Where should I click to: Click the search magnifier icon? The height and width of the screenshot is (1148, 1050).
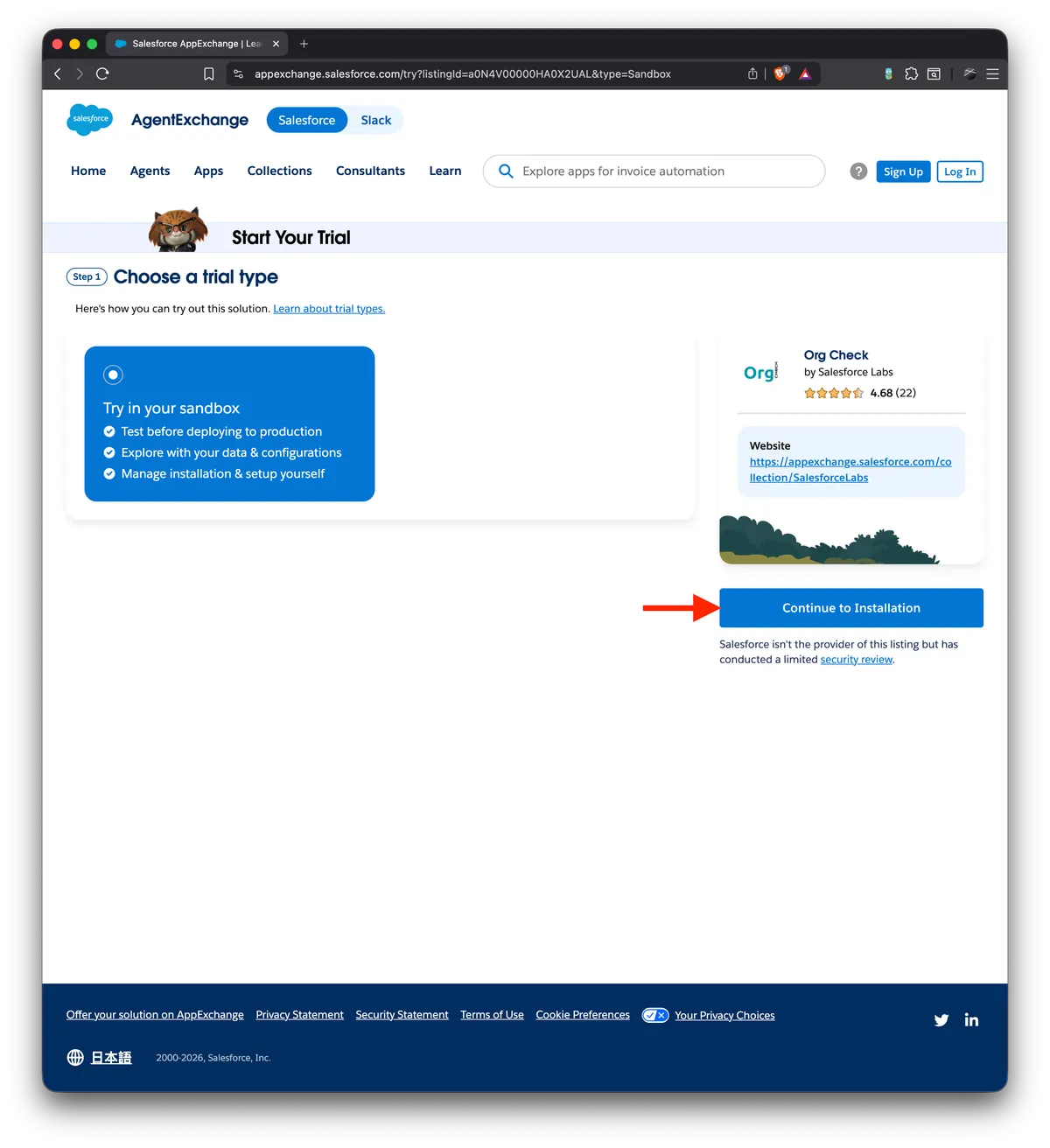coord(506,171)
